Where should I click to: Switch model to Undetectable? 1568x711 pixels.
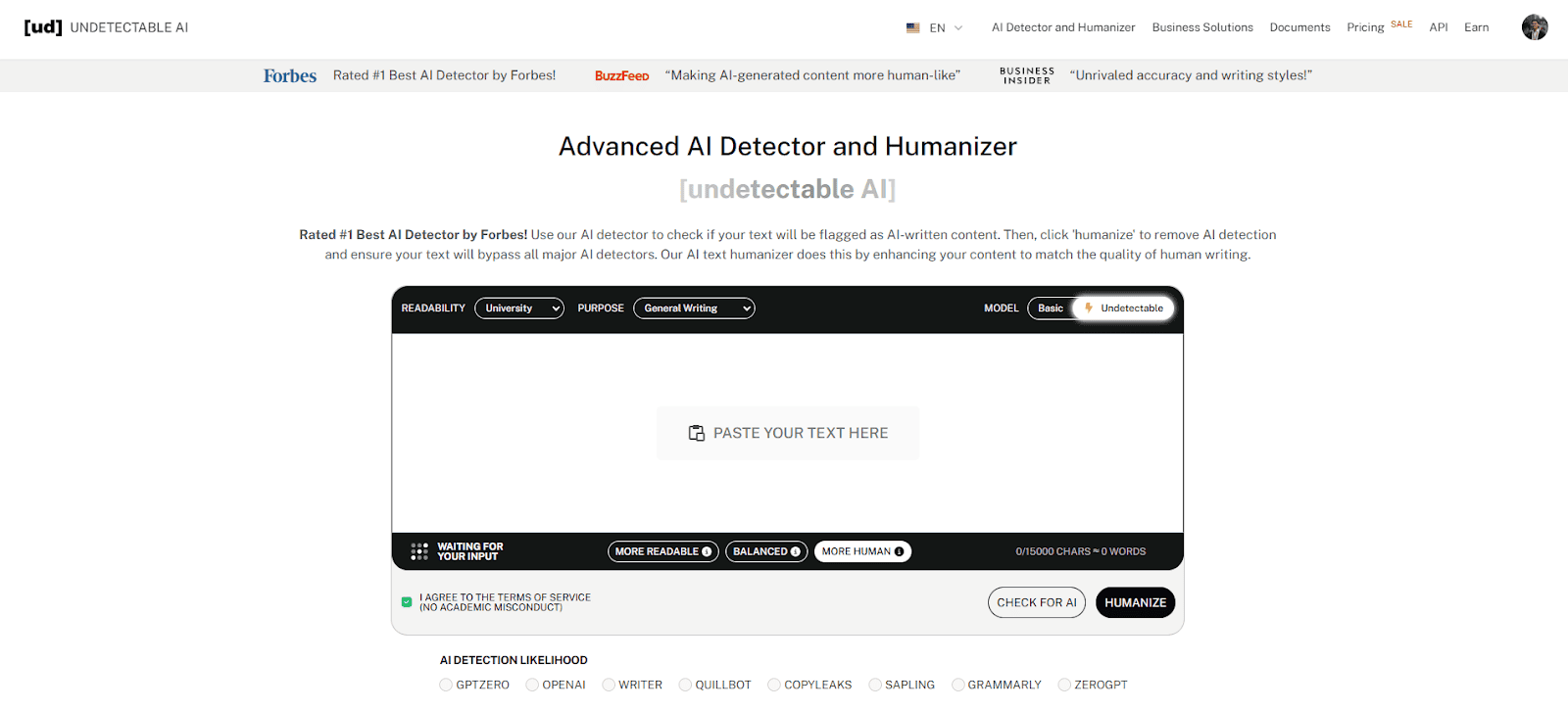tap(1124, 308)
